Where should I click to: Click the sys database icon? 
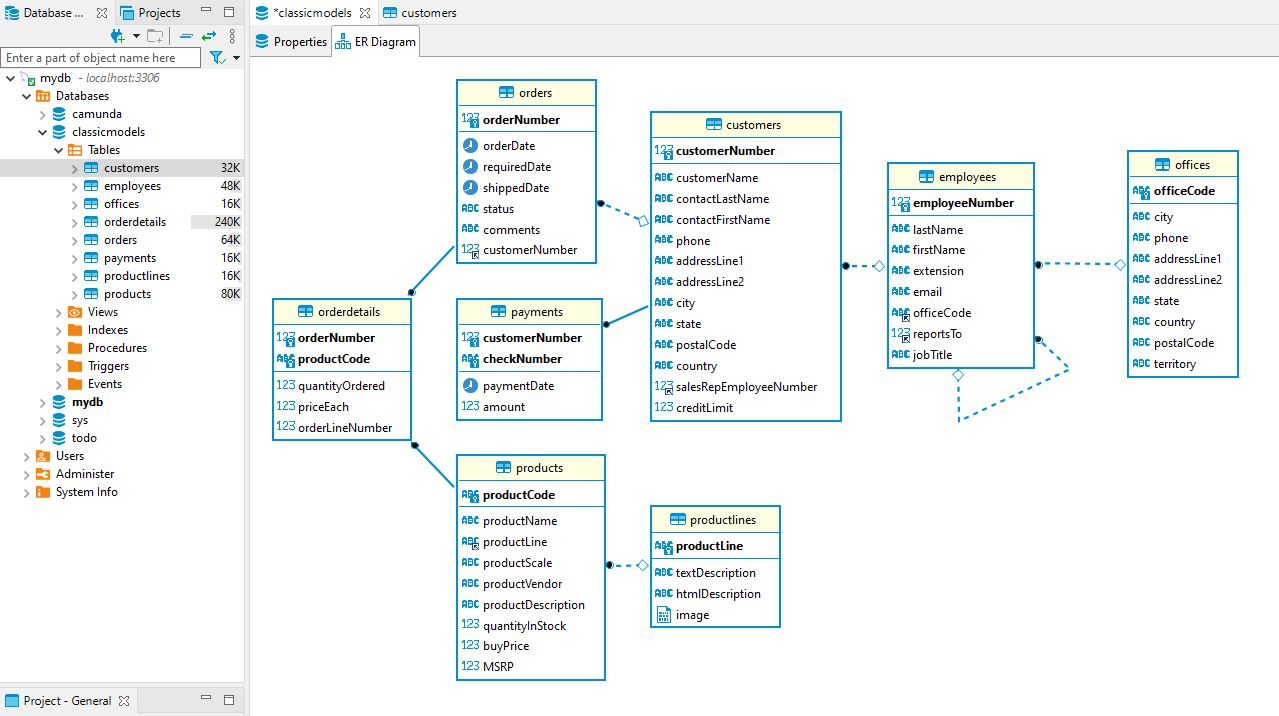[59, 420]
